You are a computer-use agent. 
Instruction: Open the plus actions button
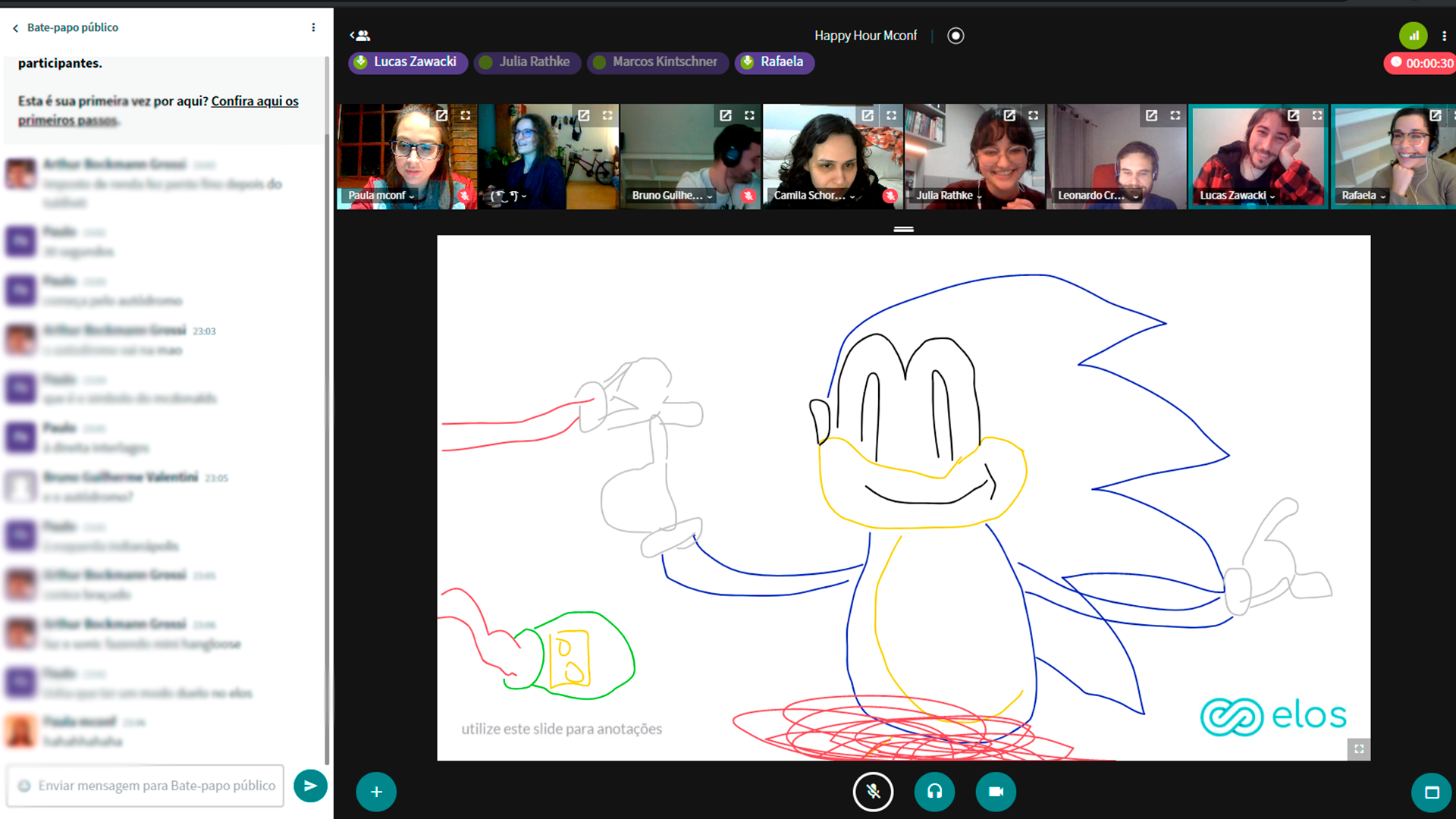click(376, 792)
